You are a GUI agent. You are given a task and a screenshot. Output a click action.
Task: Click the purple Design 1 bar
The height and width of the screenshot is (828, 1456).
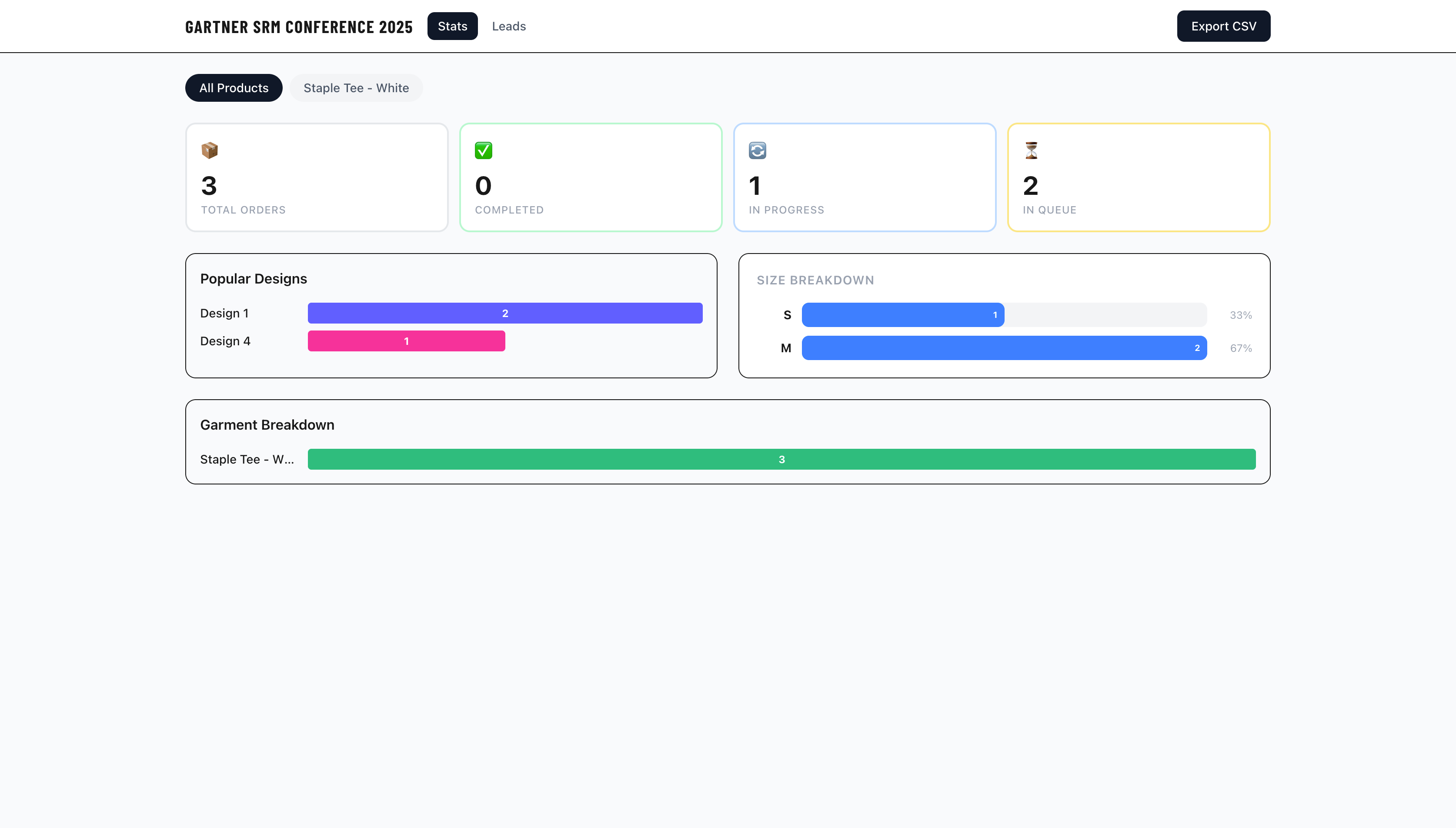[x=505, y=314]
